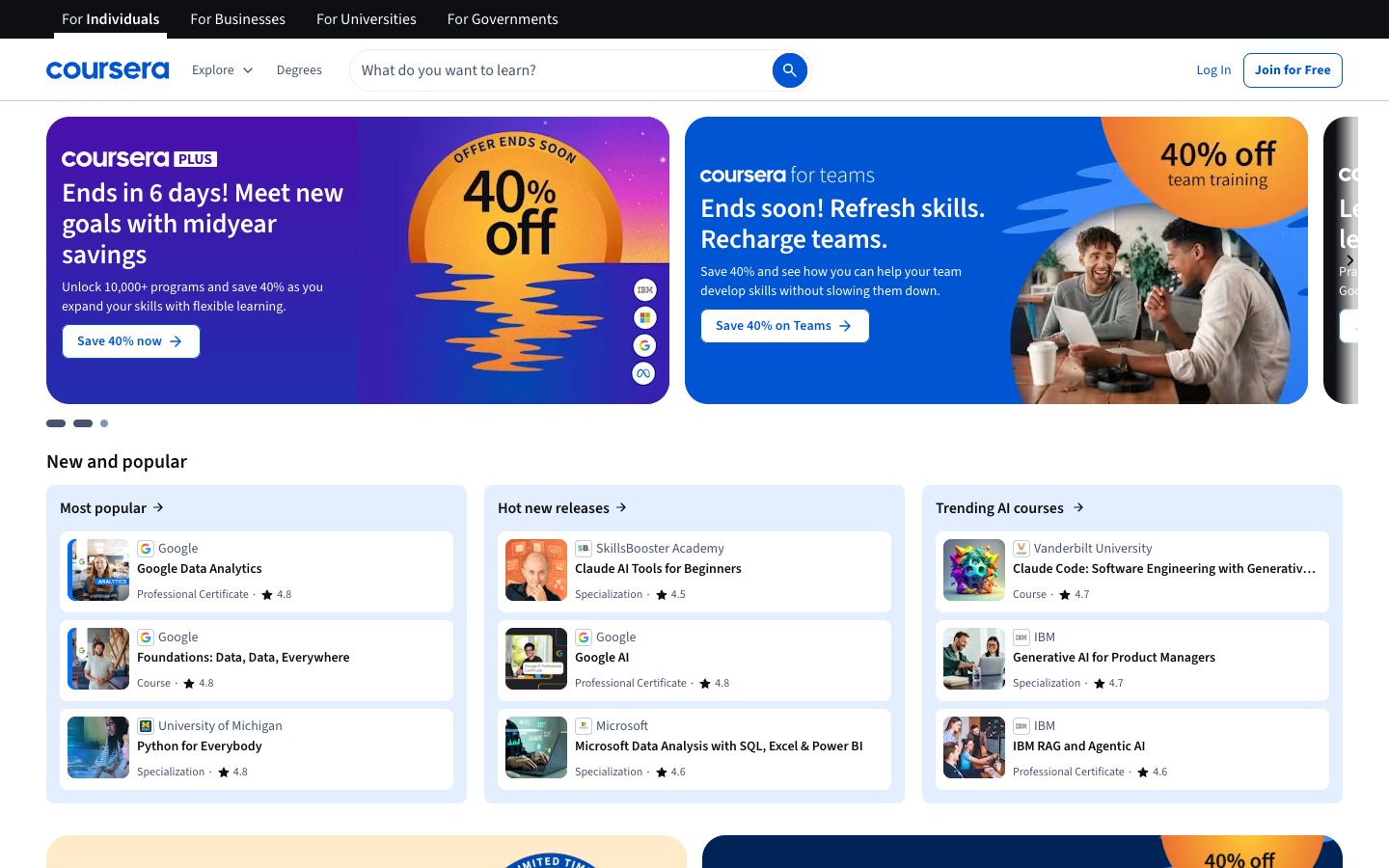
Task: Click the Meta partner icon on Coursera Plus banner
Action: pos(644,373)
